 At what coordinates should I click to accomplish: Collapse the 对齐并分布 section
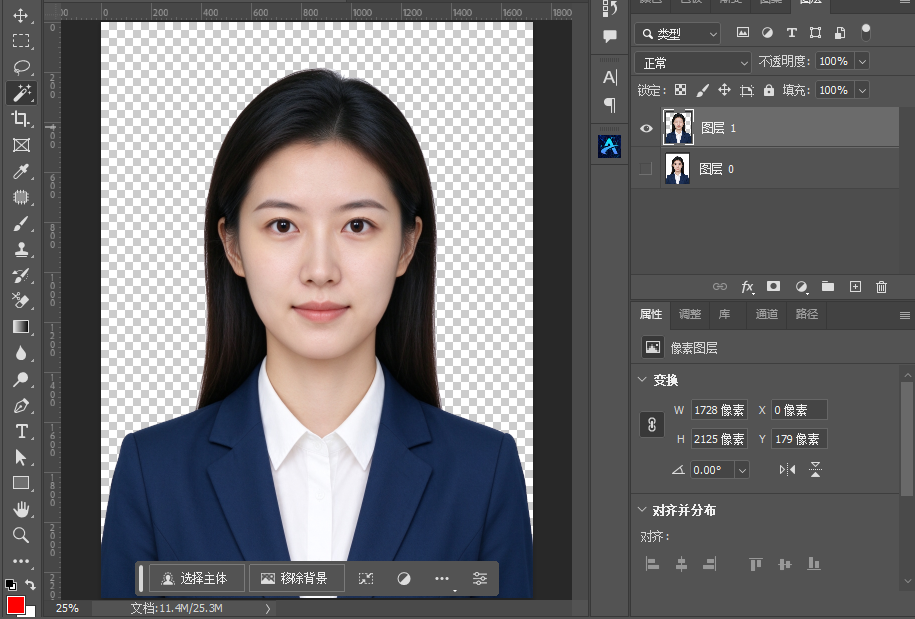point(642,509)
